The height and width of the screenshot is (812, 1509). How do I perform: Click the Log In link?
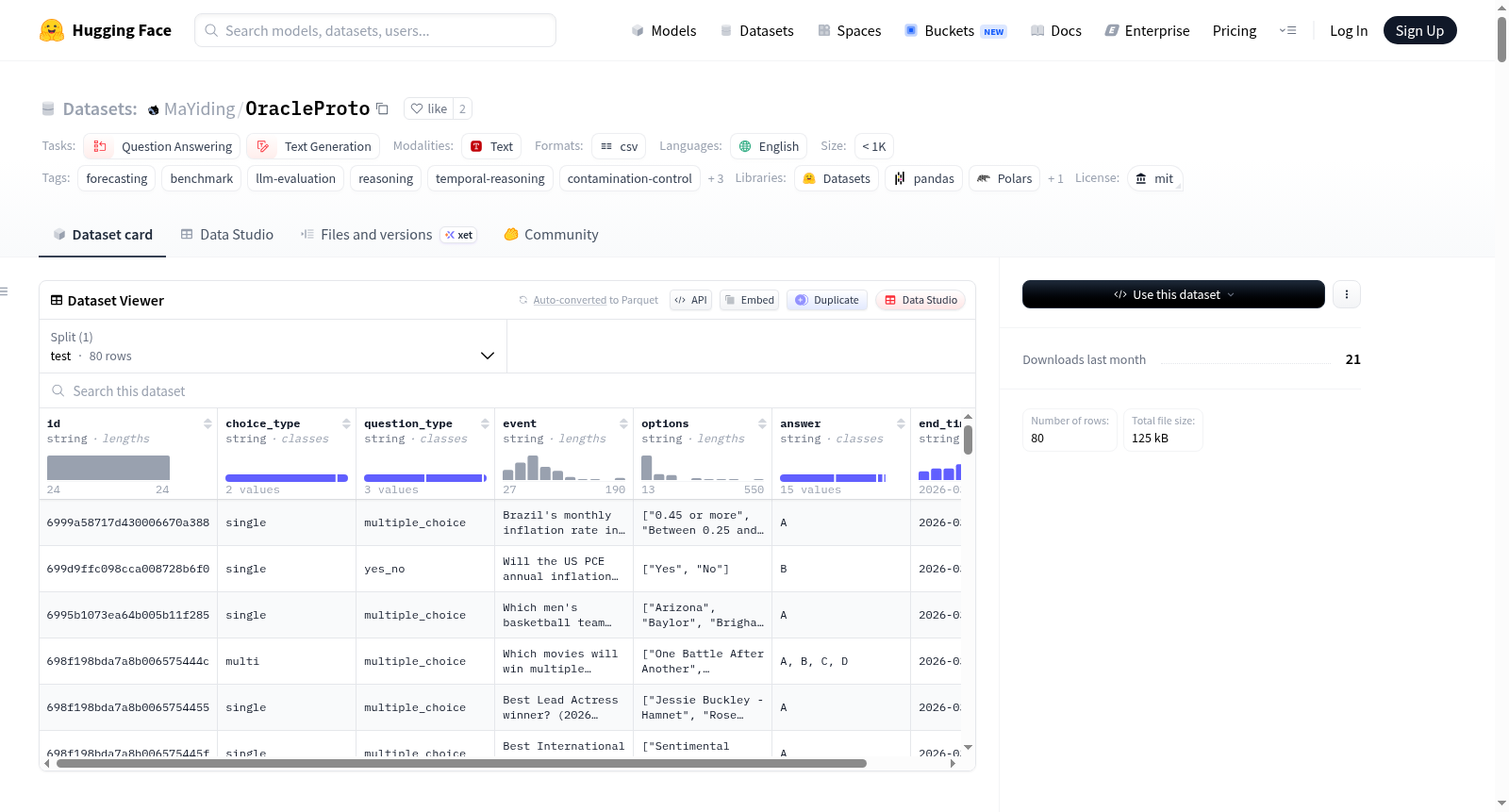pos(1349,30)
